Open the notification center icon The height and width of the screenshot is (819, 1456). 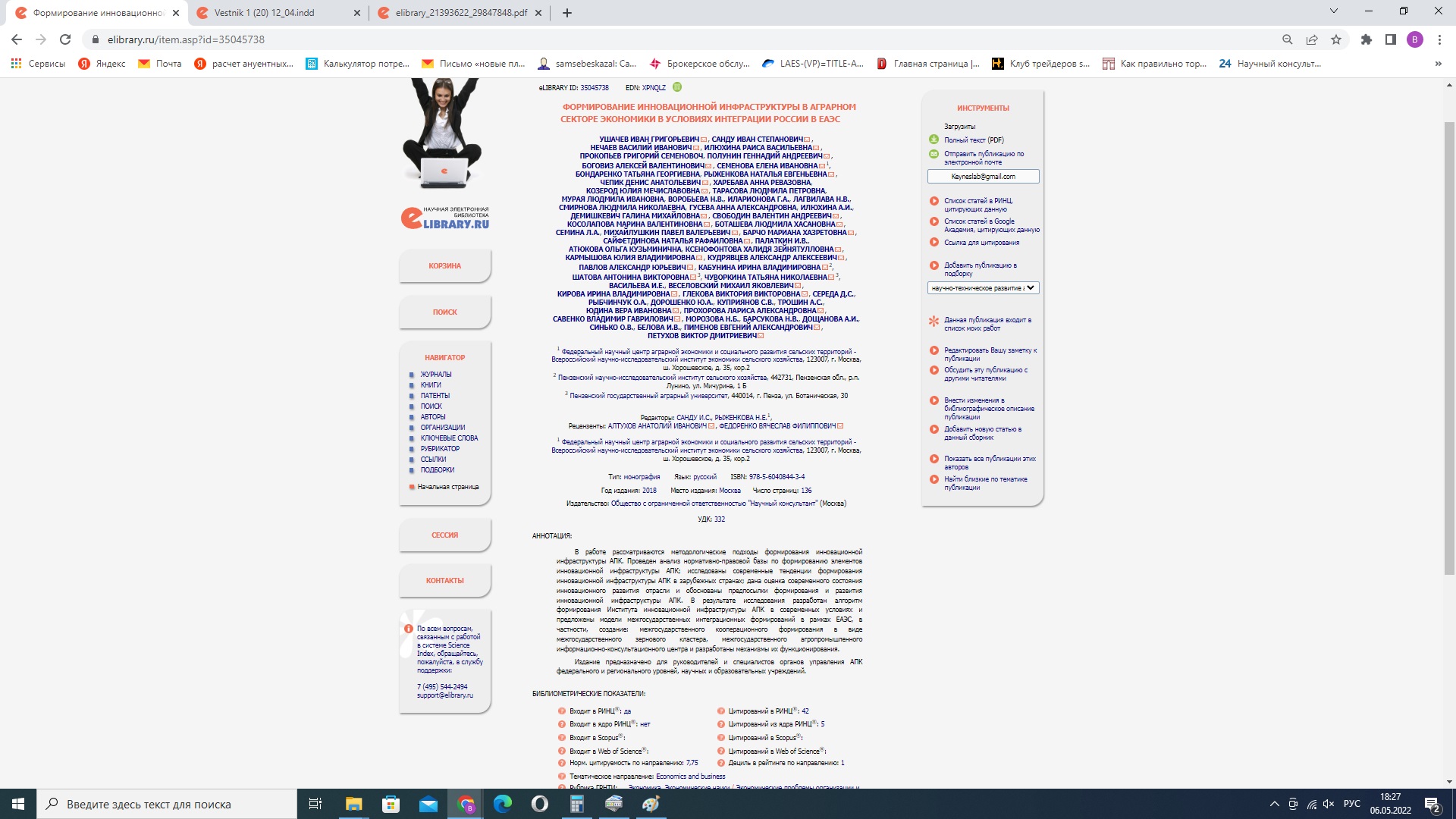[1432, 805]
